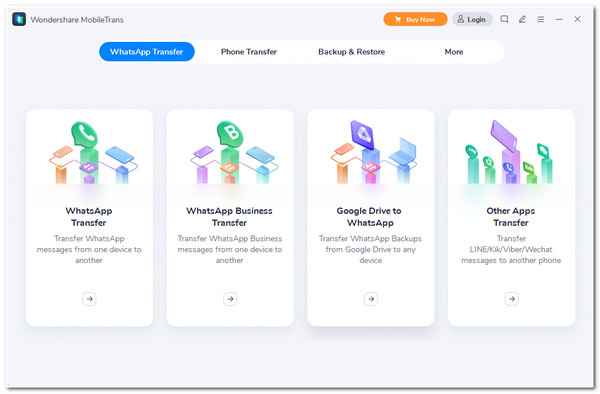The width and height of the screenshot is (600, 394).
Task: Click the 'WhatsApp Business Transfer' card title
Action: (229, 217)
